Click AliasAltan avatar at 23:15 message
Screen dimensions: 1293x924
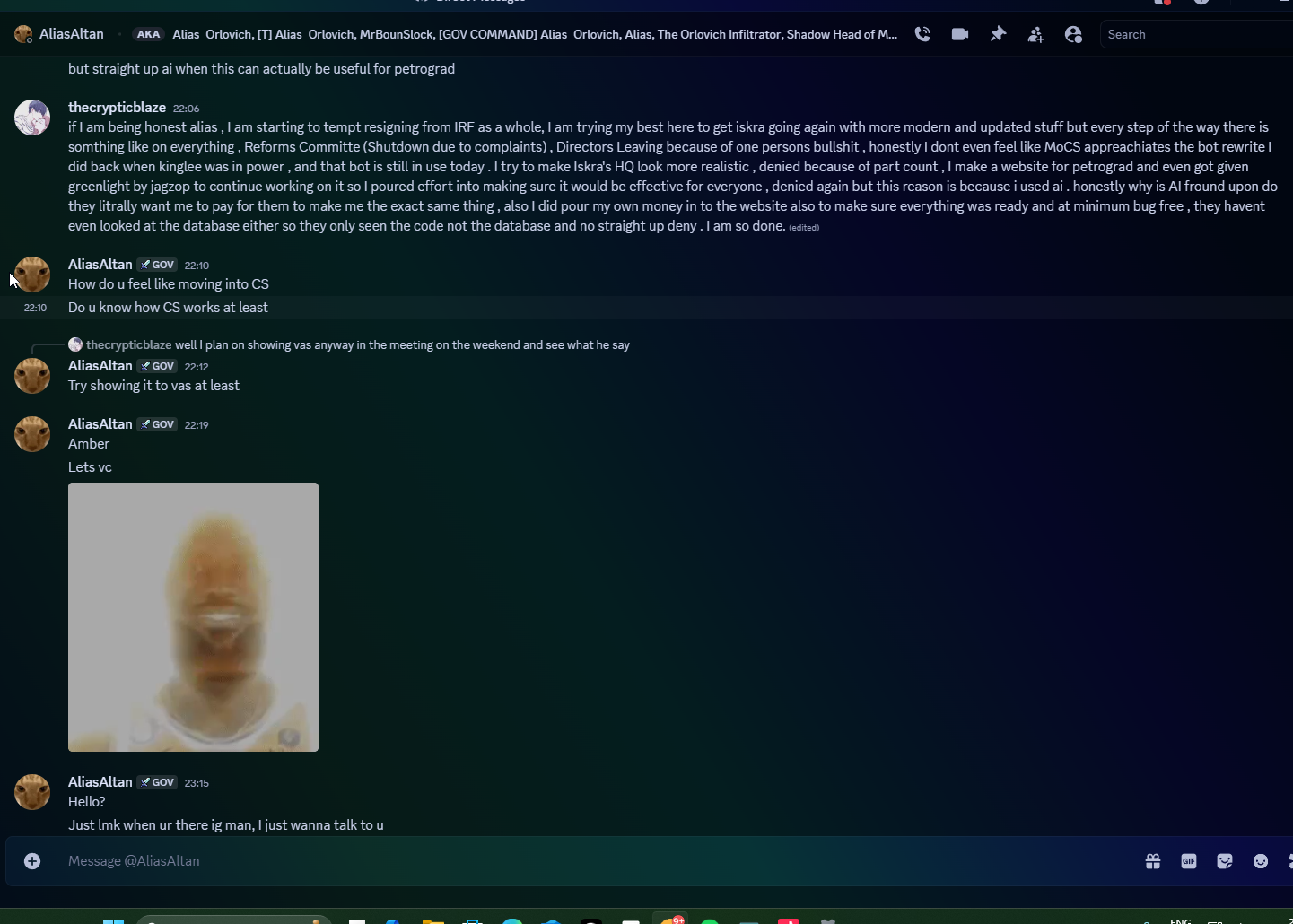(32, 792)
